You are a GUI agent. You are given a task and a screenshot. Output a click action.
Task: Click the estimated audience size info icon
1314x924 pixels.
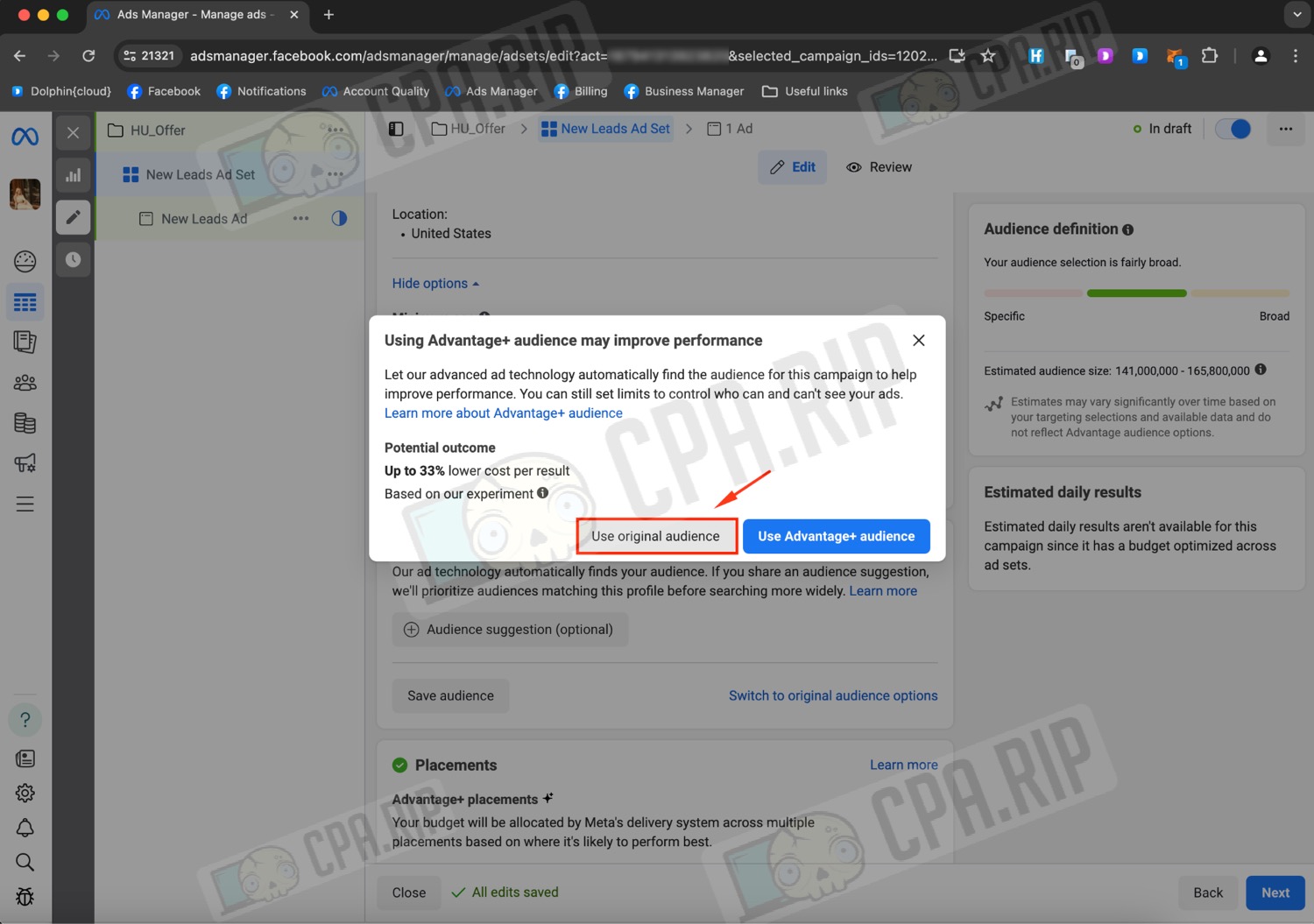(x=1261, y=370)
